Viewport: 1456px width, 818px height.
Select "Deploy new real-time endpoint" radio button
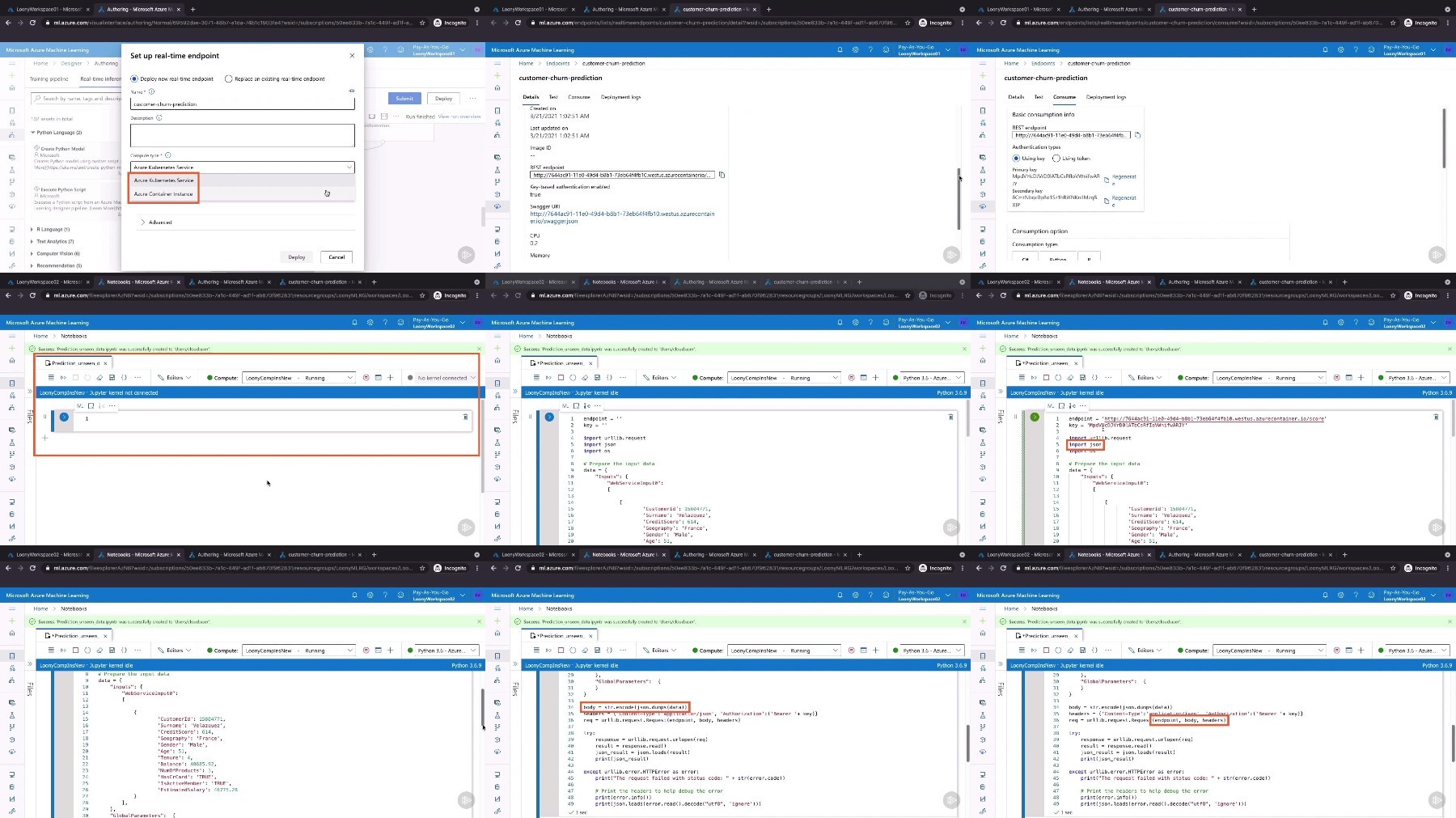pyautogui.click(x=134, y=78)
